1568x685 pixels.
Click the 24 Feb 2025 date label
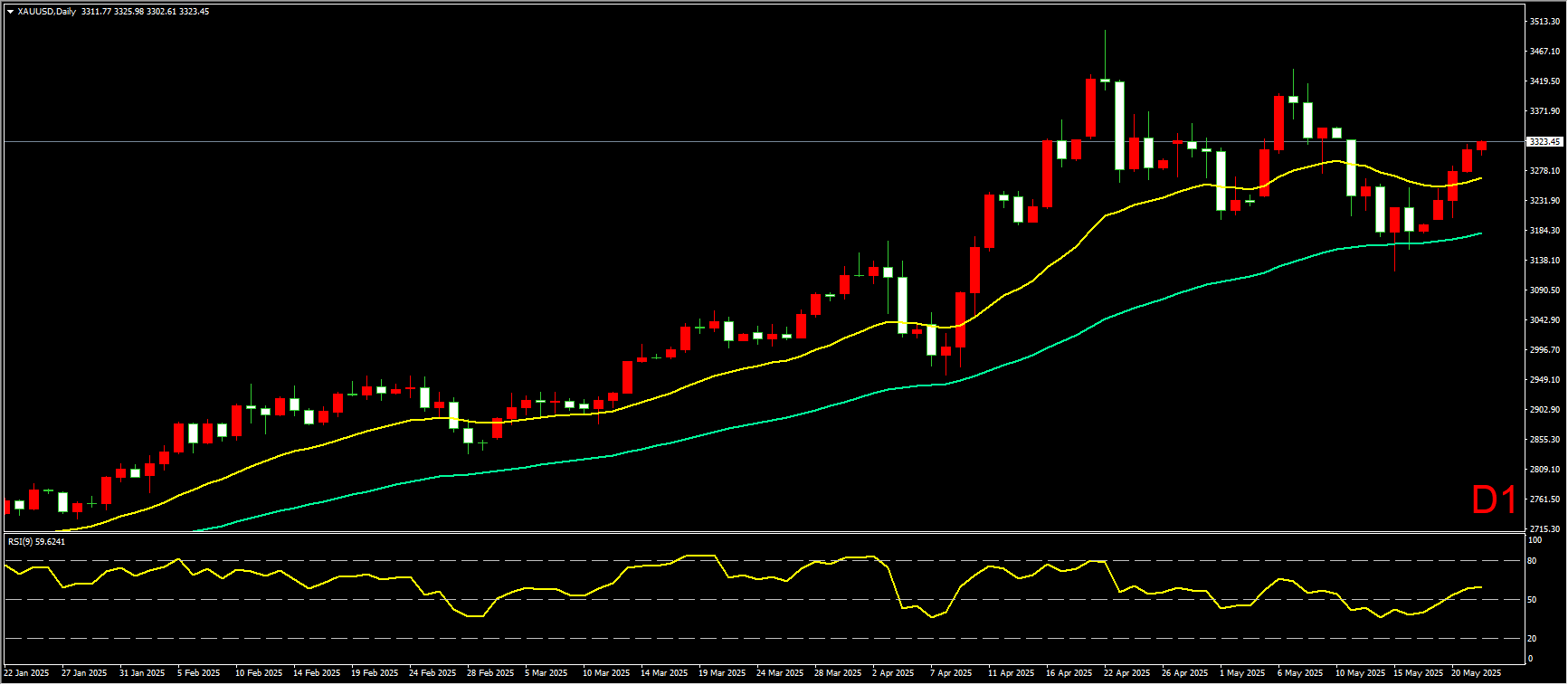click(432, 673)
